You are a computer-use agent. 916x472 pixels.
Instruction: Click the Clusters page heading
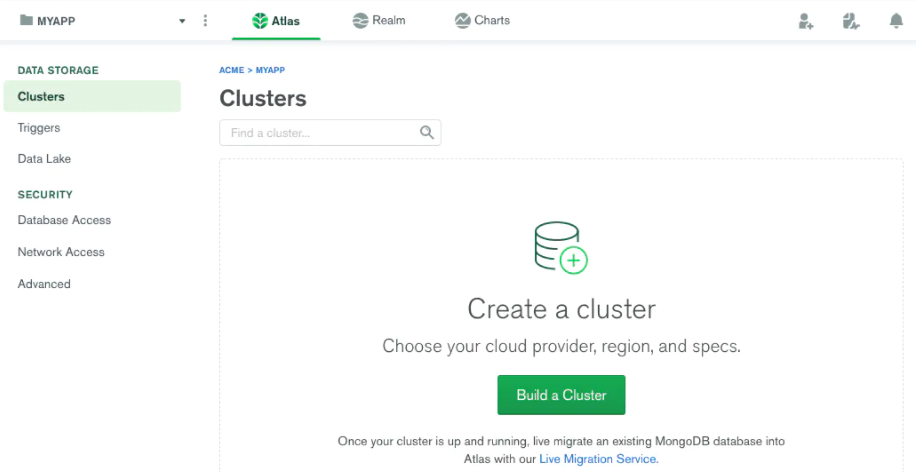pos(263,98)
